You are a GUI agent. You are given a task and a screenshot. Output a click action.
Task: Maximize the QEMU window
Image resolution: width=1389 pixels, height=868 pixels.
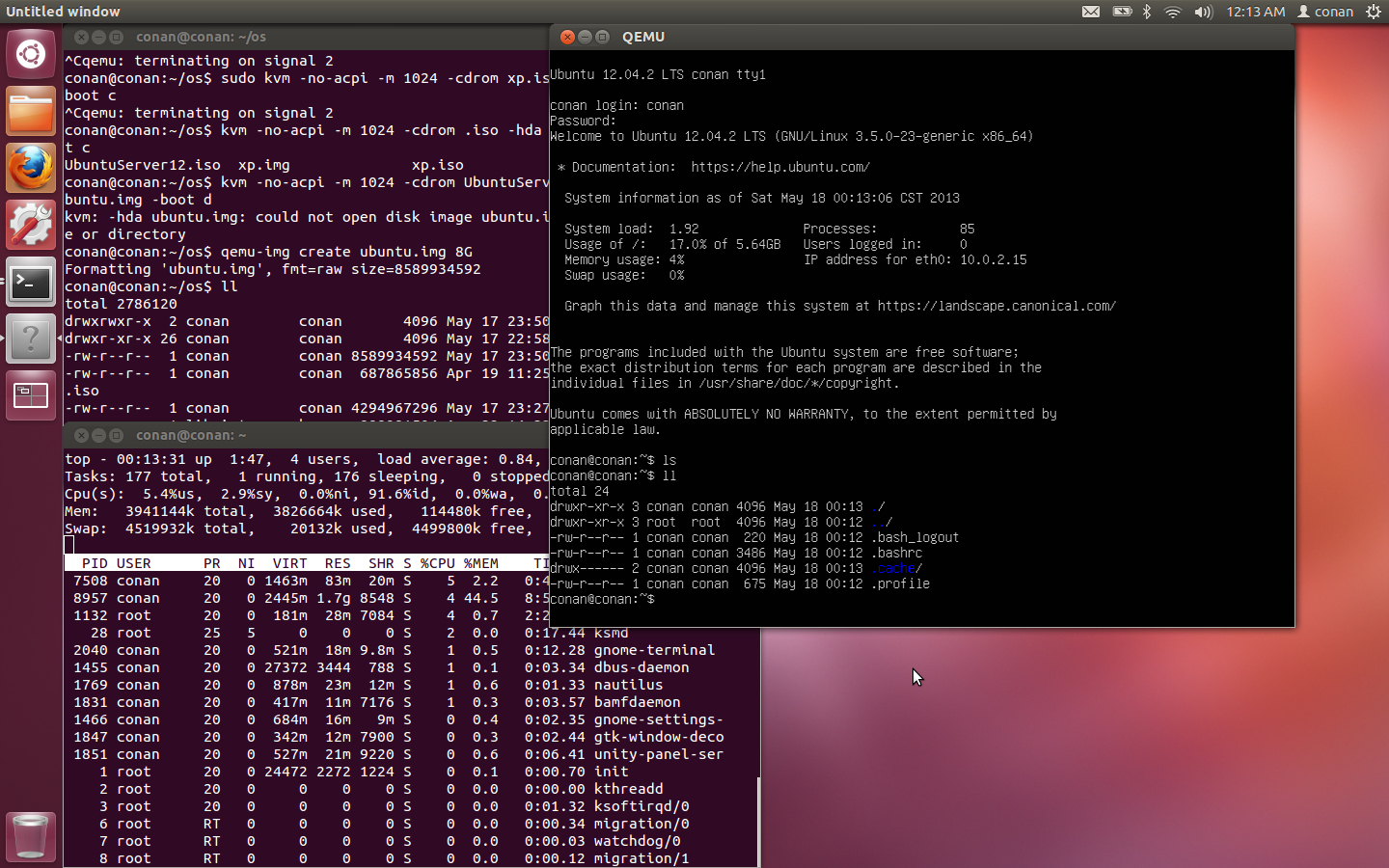coord(602,37)
